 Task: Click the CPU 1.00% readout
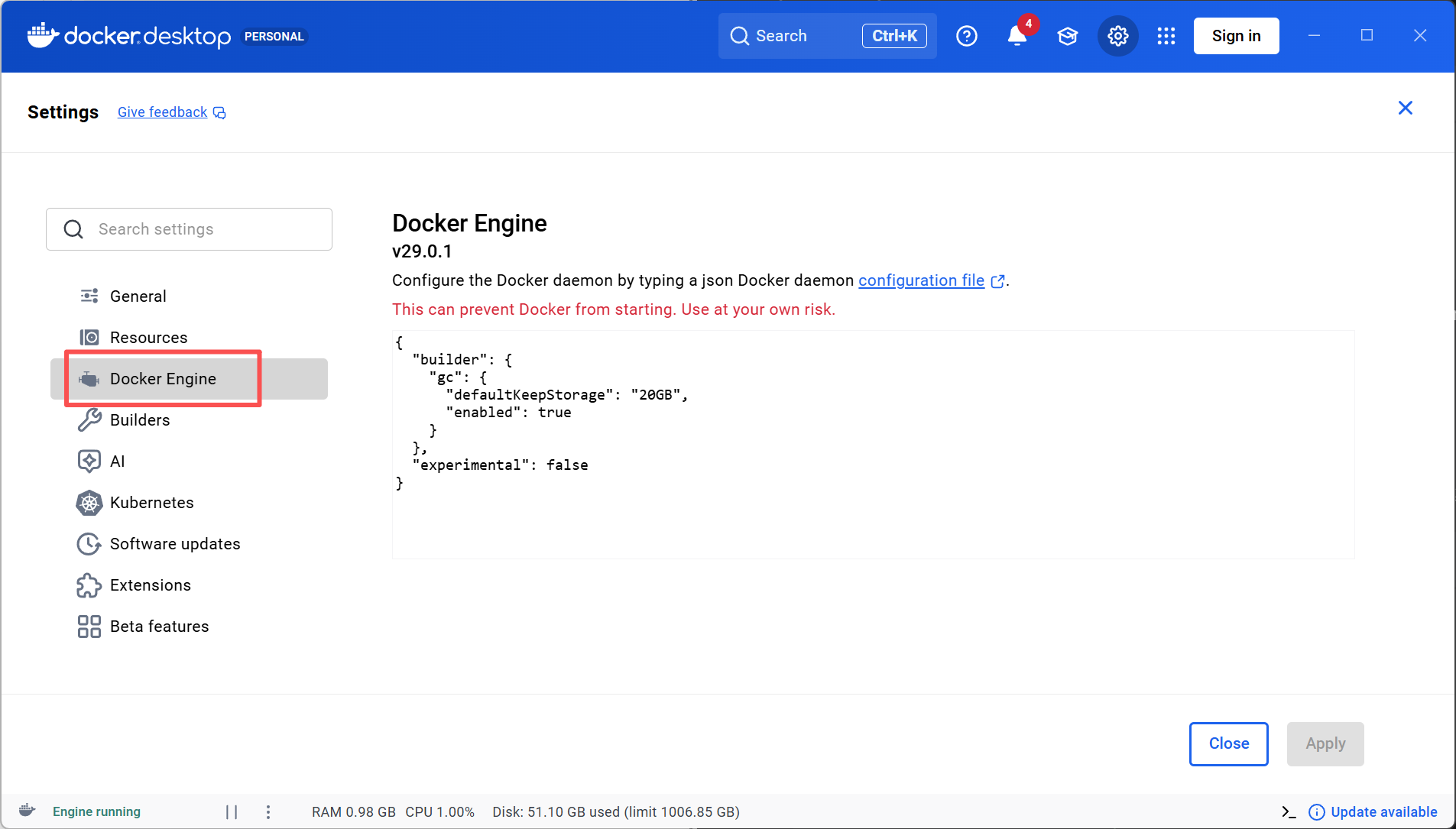pos(440,811)
